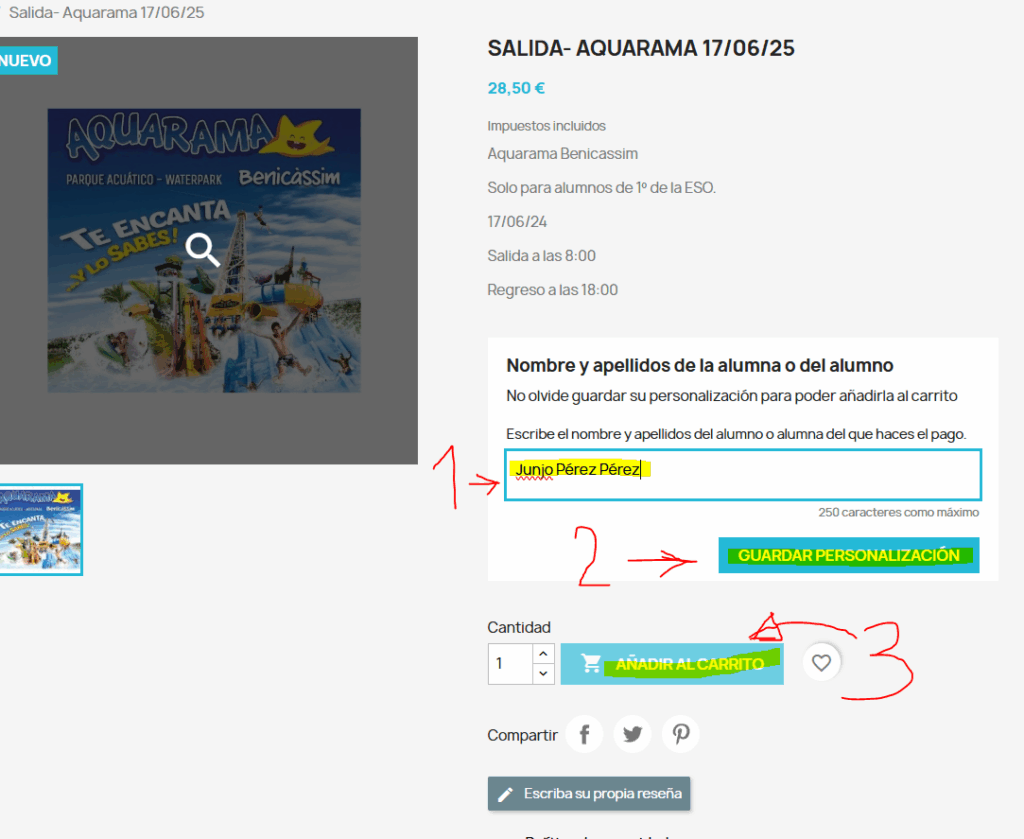Click the Compartir label
1024x839 pixels.
coord(522,735)
